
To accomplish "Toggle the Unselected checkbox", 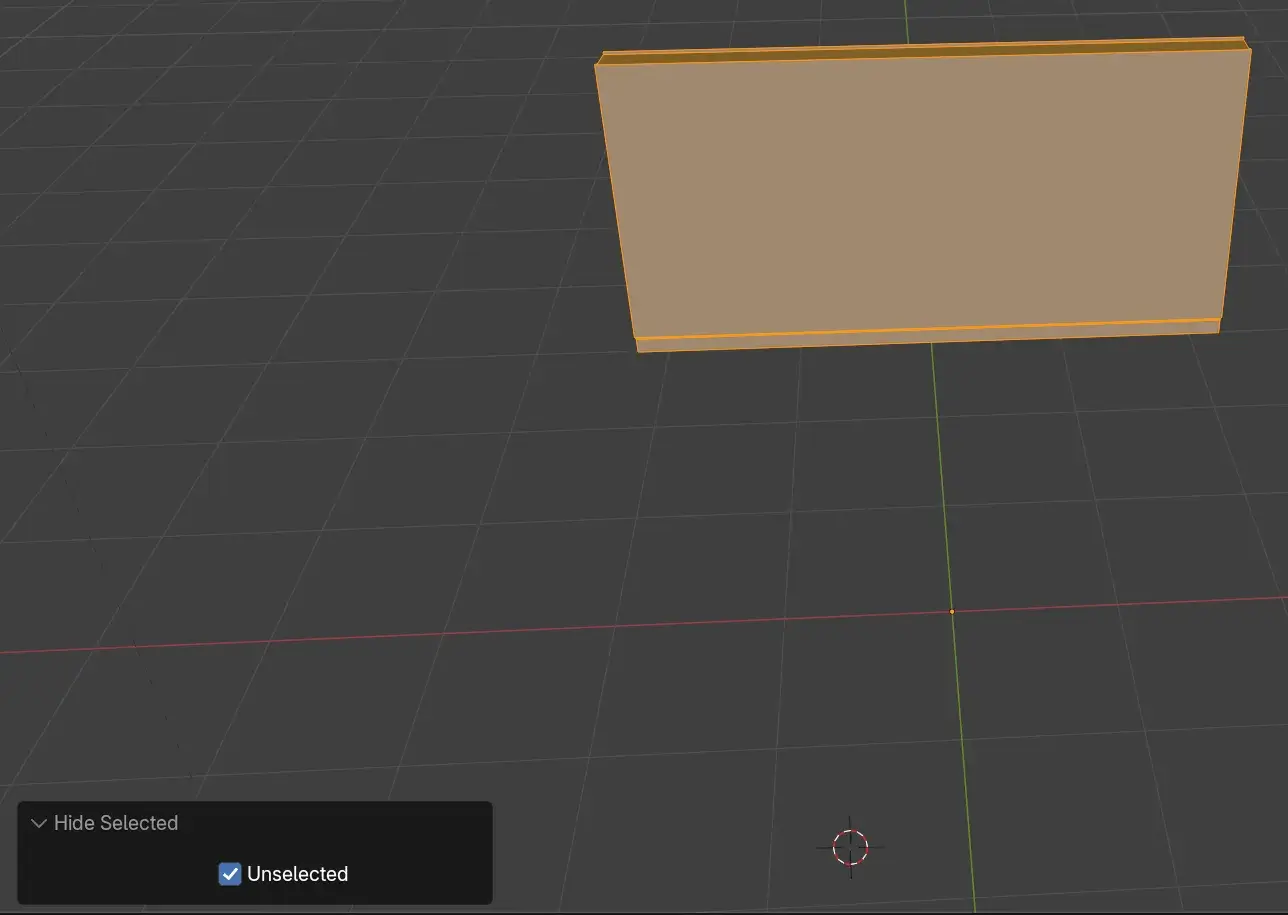I will click(x=230, y=874).
